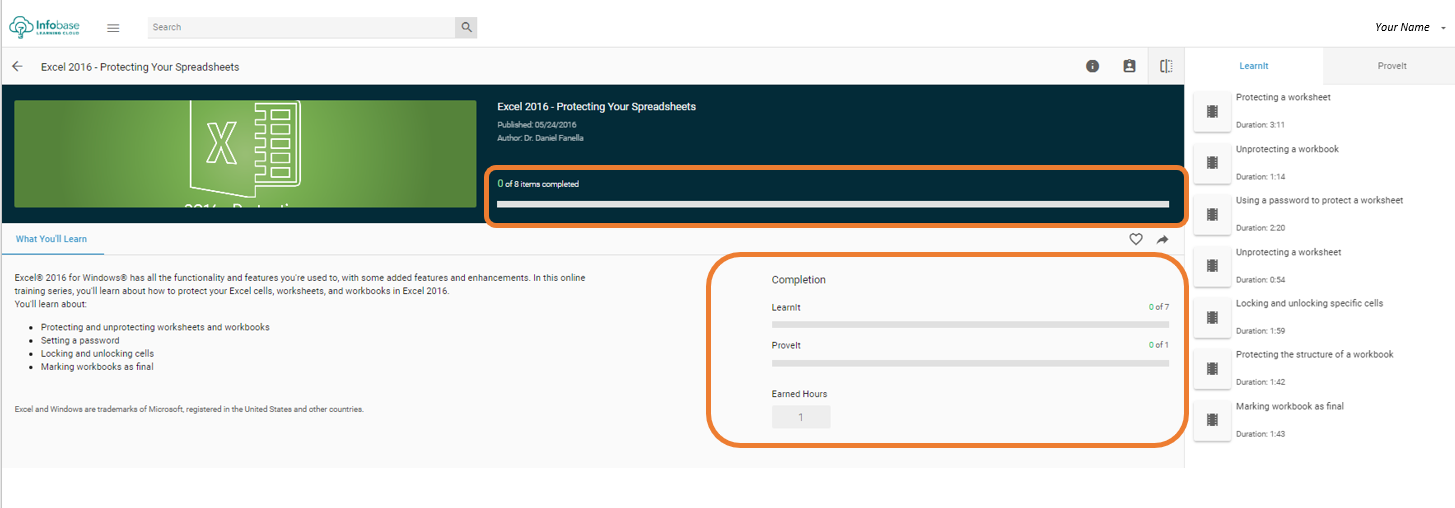
Task: Click the Earned Hours value box
Action: (x=801, y=417)
